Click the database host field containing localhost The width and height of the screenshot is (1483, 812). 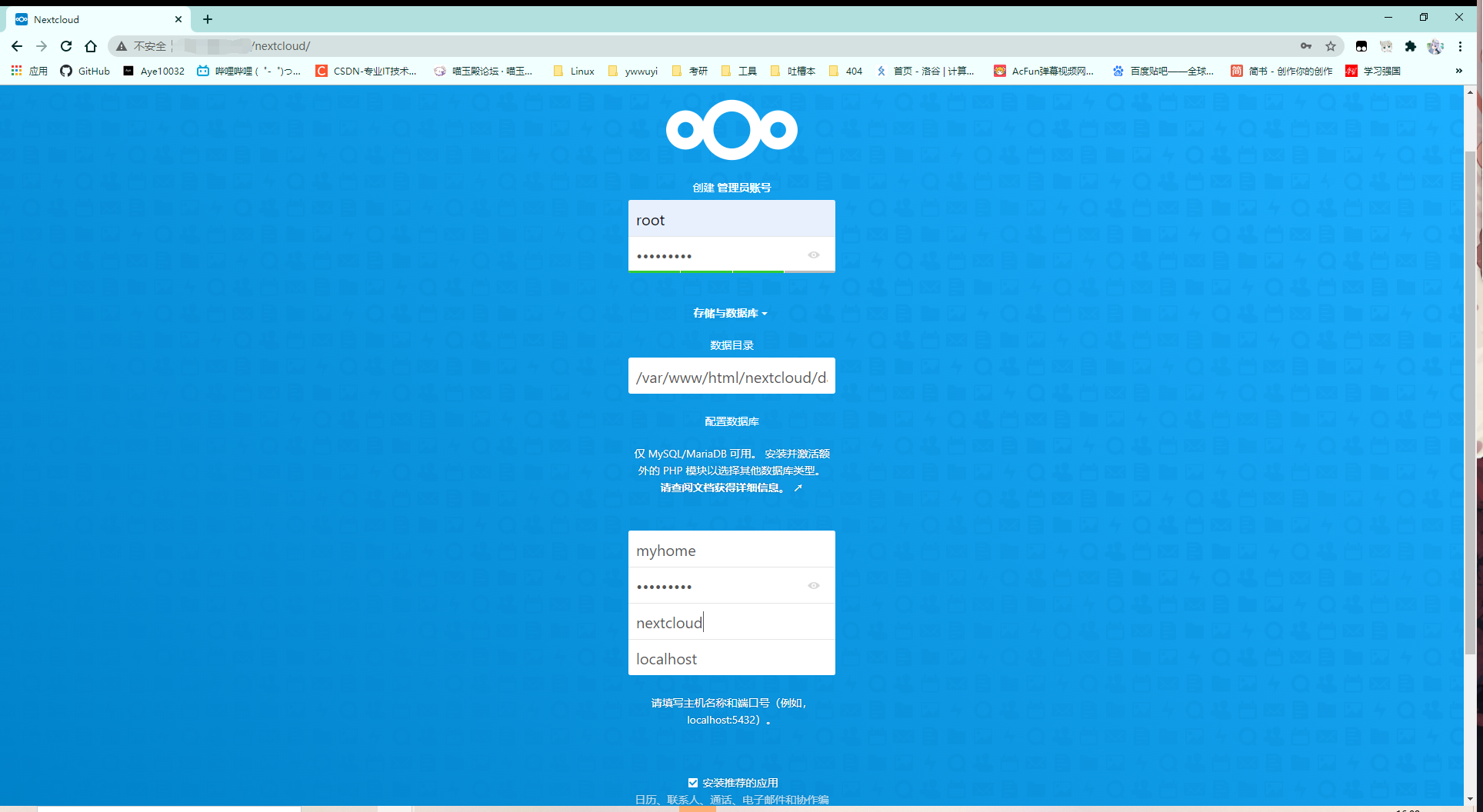point(732,657)
